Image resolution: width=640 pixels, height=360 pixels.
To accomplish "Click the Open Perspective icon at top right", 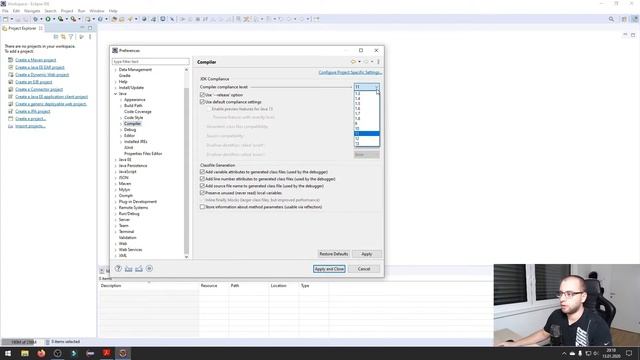I will coord(624,19).
